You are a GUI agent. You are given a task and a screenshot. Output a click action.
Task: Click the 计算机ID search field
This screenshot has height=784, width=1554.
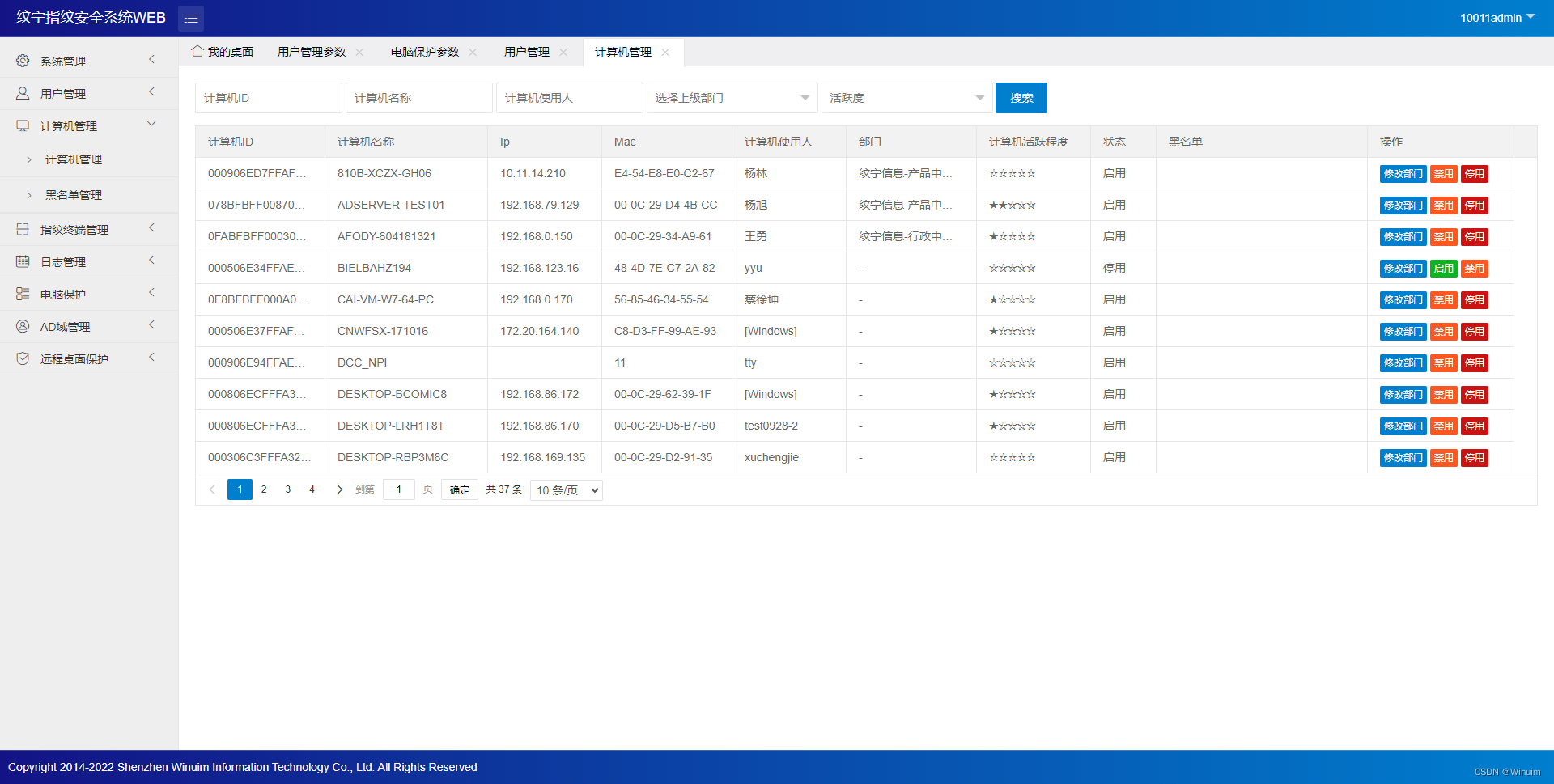[x=269, y=98]
